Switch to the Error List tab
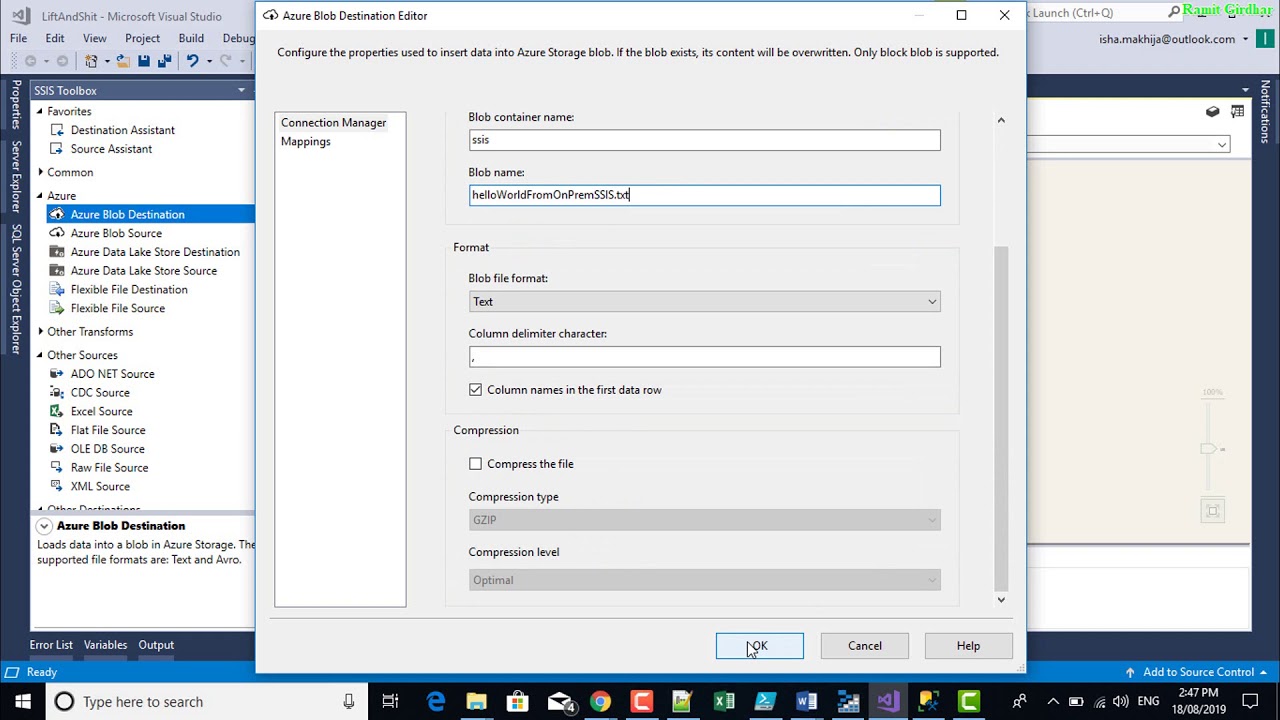Image resolution: width=1280 pixels, height=720 pixels. click(51, 645)
